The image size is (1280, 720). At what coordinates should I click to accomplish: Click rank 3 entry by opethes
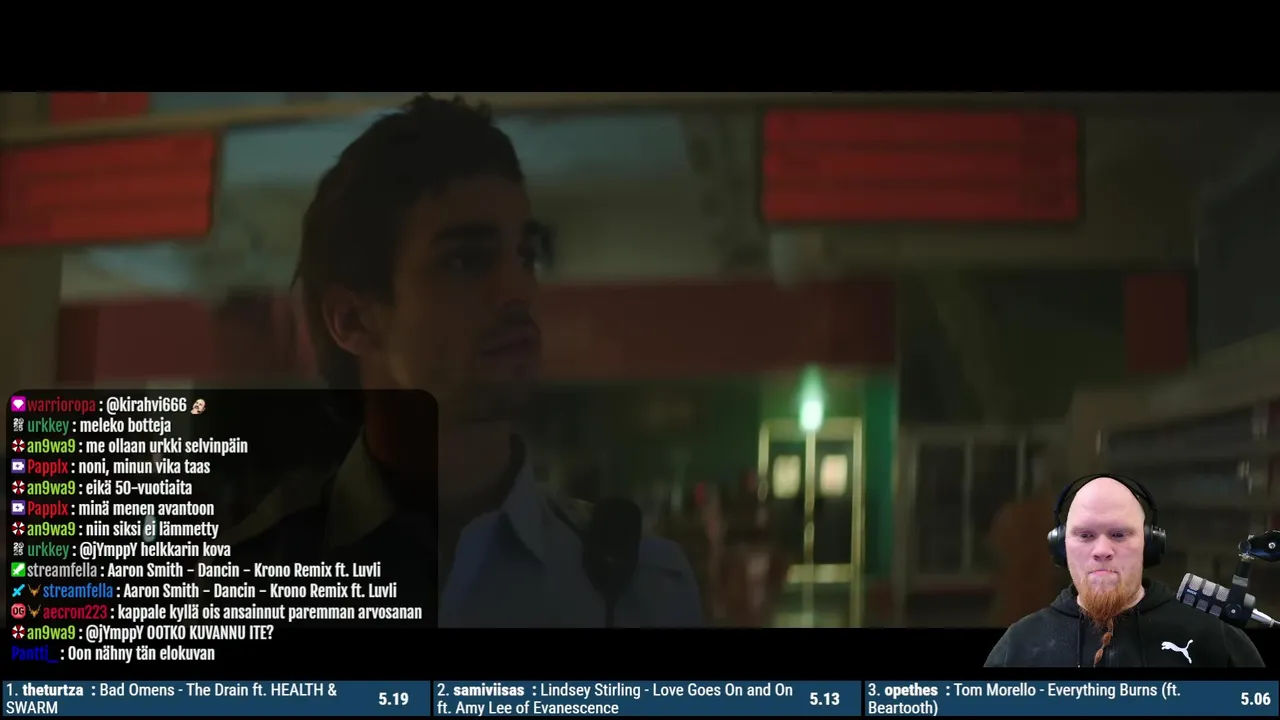point(1071,699)
